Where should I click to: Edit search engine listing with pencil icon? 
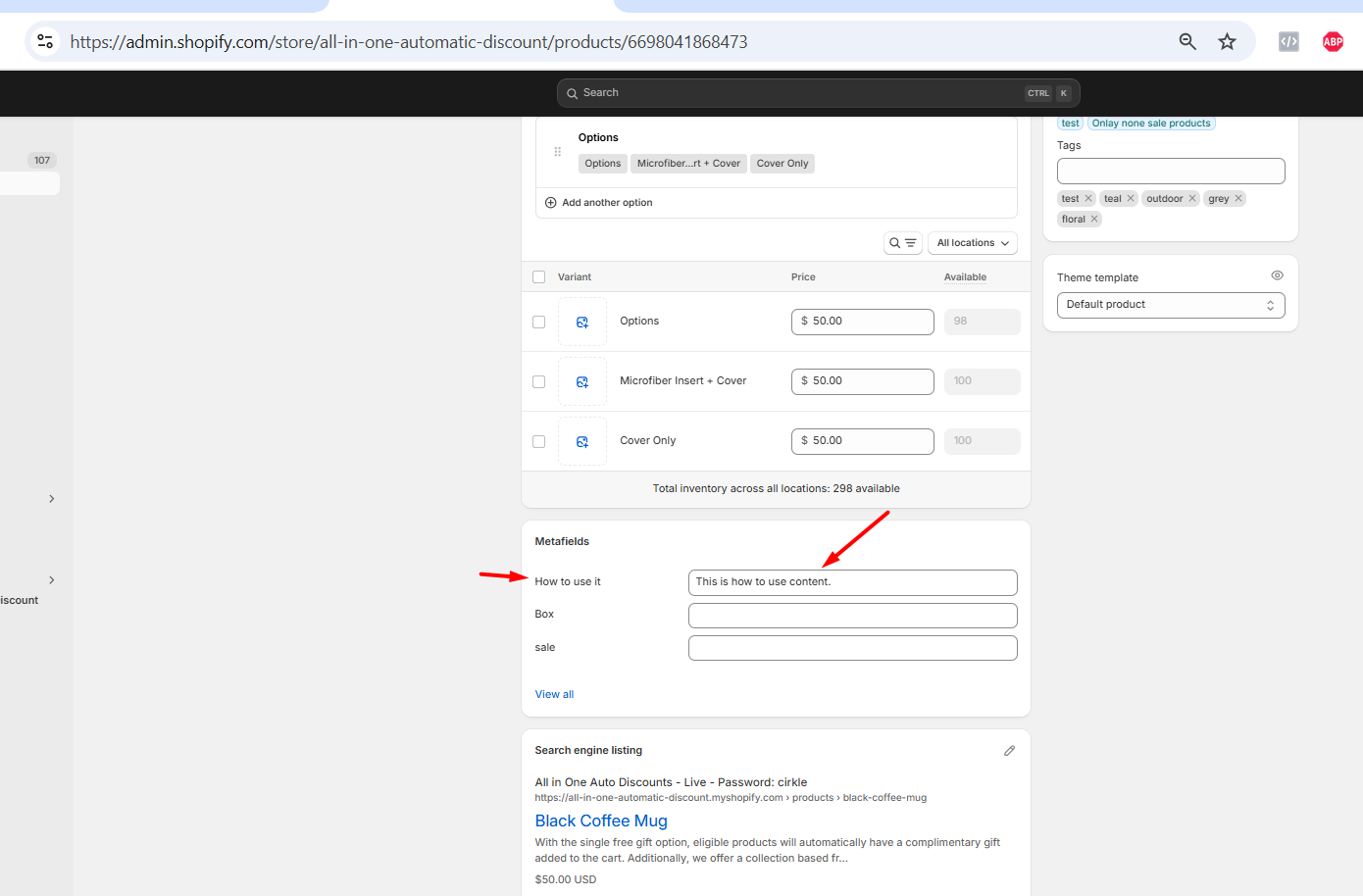1009,751
